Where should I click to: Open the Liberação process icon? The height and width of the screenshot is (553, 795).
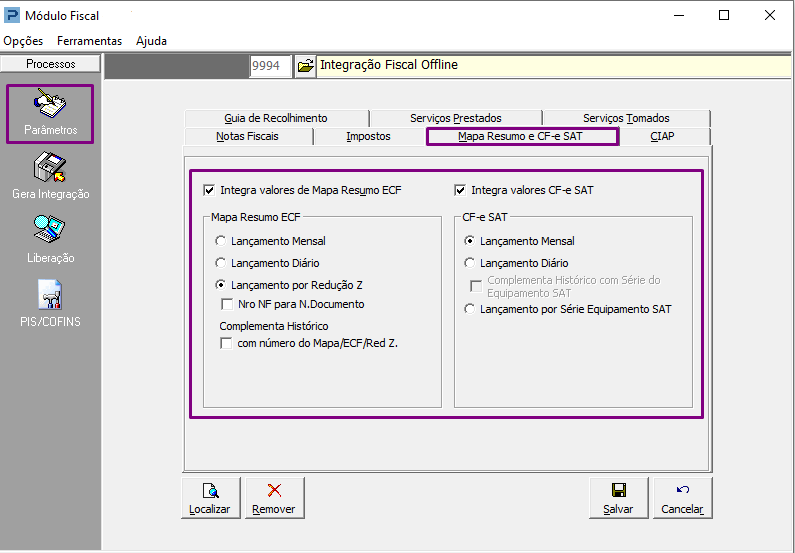pyautogui.click(x=50, y=239)
